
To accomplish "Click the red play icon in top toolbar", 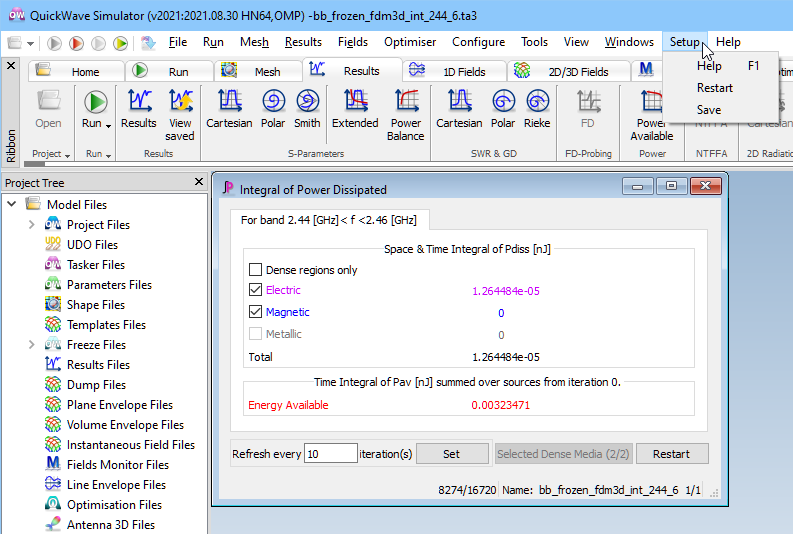I will (76, 43).
